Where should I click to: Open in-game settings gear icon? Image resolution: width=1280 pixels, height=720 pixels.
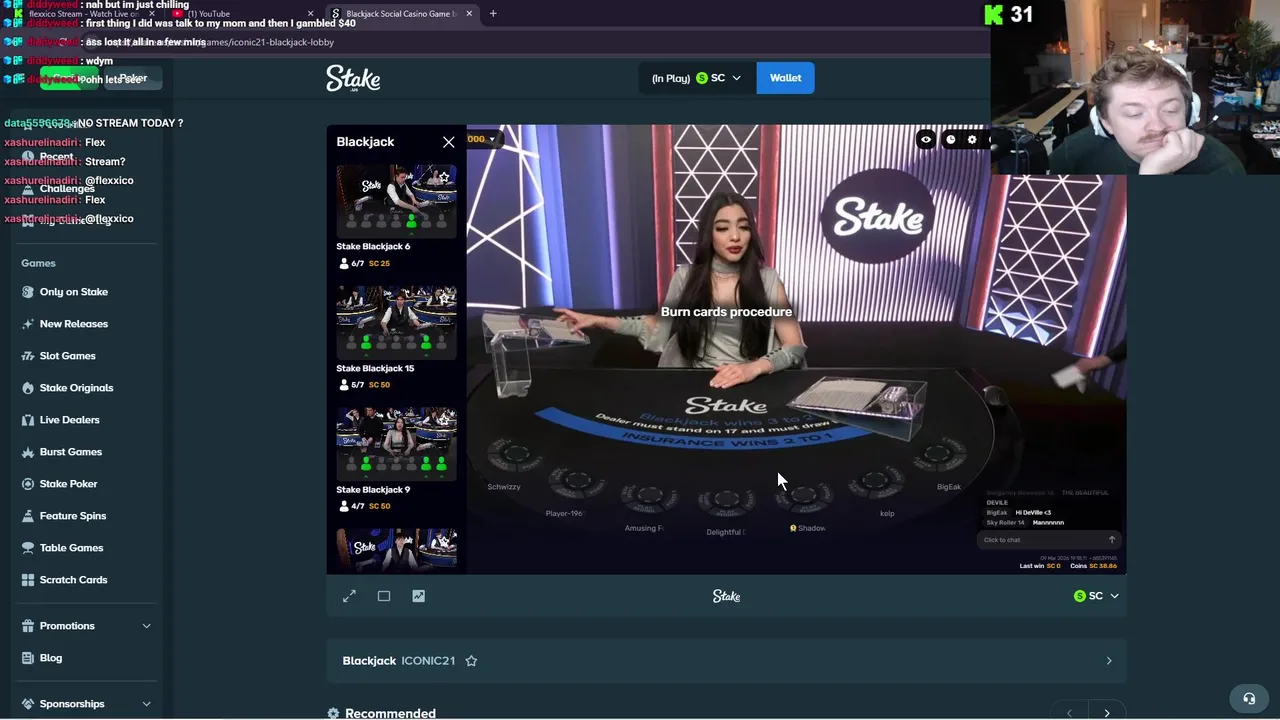[972, 140]
